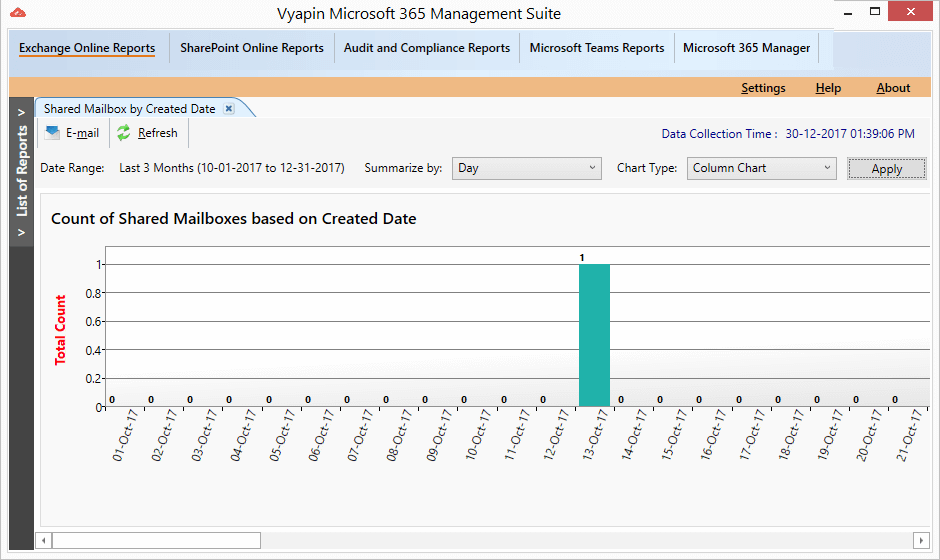This screenshot has width=940, height=560.
Task: Close the Shared Mailbox by Created Date tab
Action: pyautogui.click(x=228, y=109)
